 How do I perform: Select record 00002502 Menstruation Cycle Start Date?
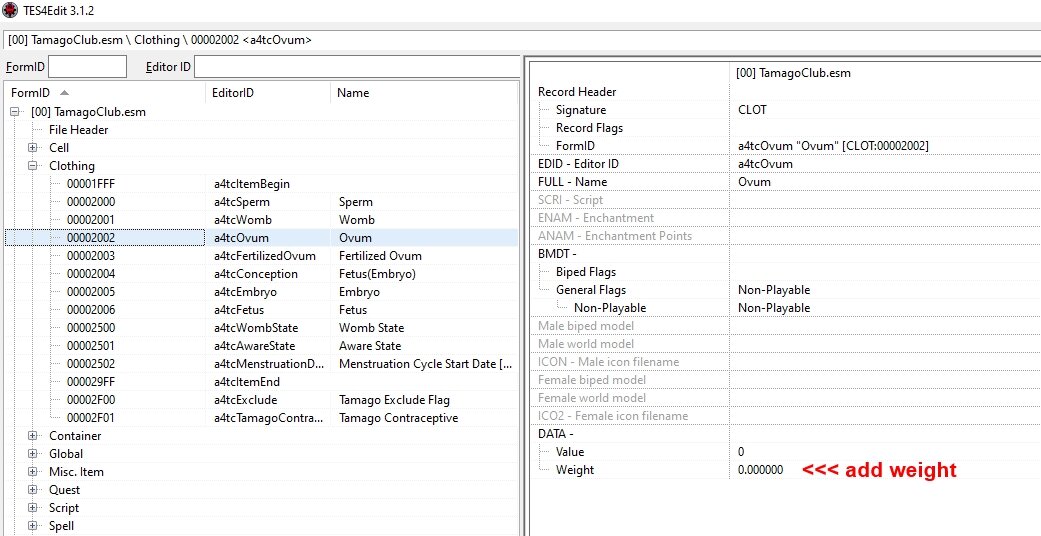(x=262, y=363)
